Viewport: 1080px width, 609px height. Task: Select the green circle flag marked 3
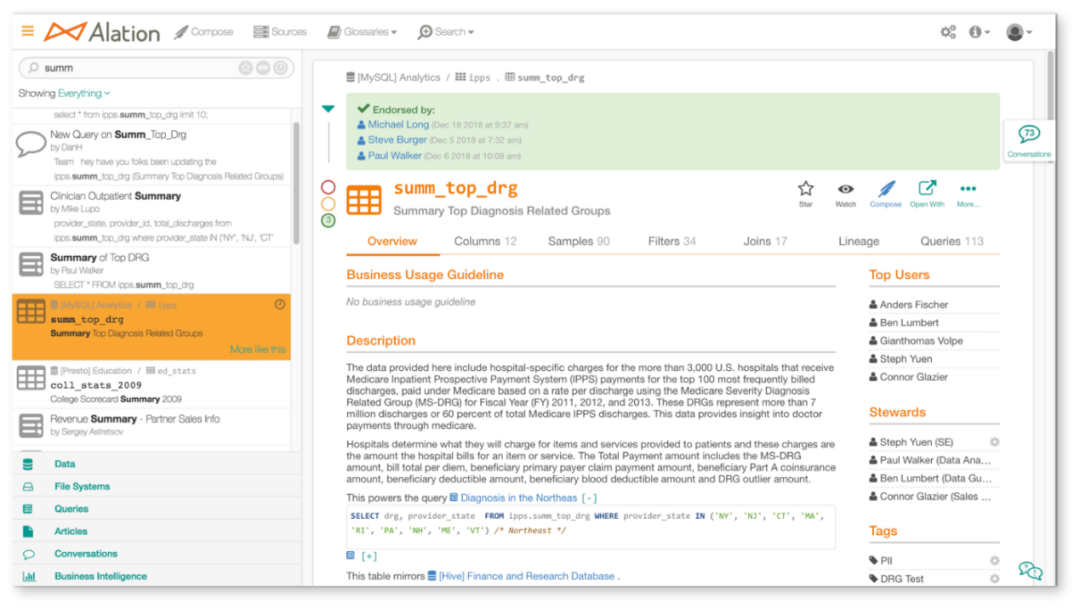coord(328,220)
